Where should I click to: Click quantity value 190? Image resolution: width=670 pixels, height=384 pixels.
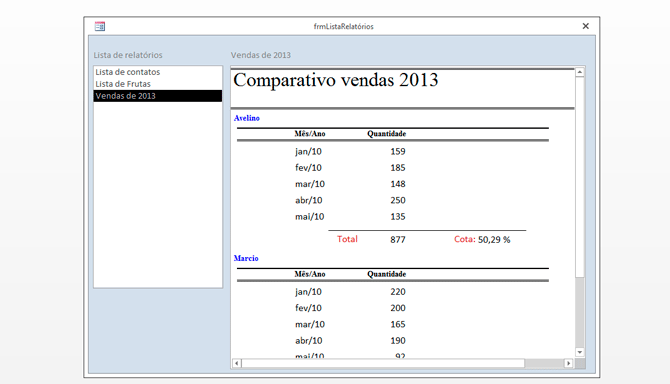point(398,340)
